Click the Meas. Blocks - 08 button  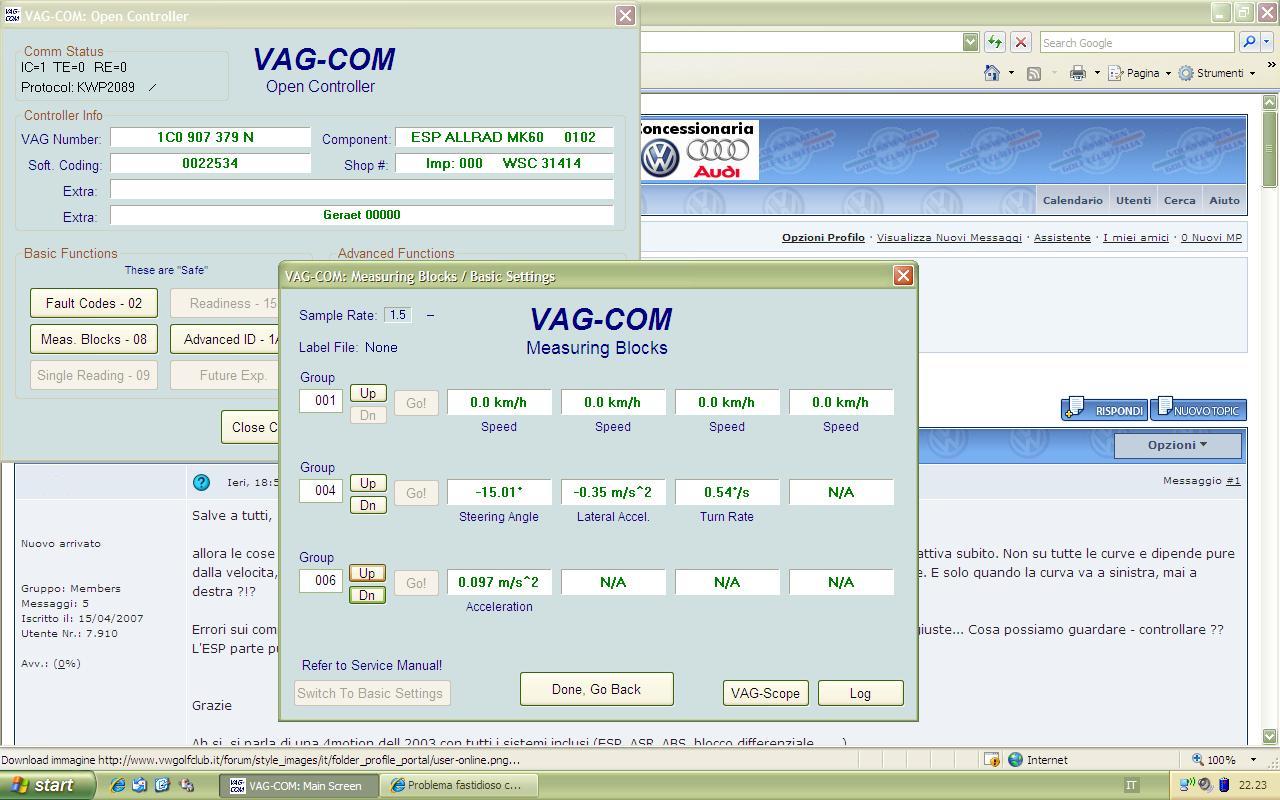(x=94, y=339)
